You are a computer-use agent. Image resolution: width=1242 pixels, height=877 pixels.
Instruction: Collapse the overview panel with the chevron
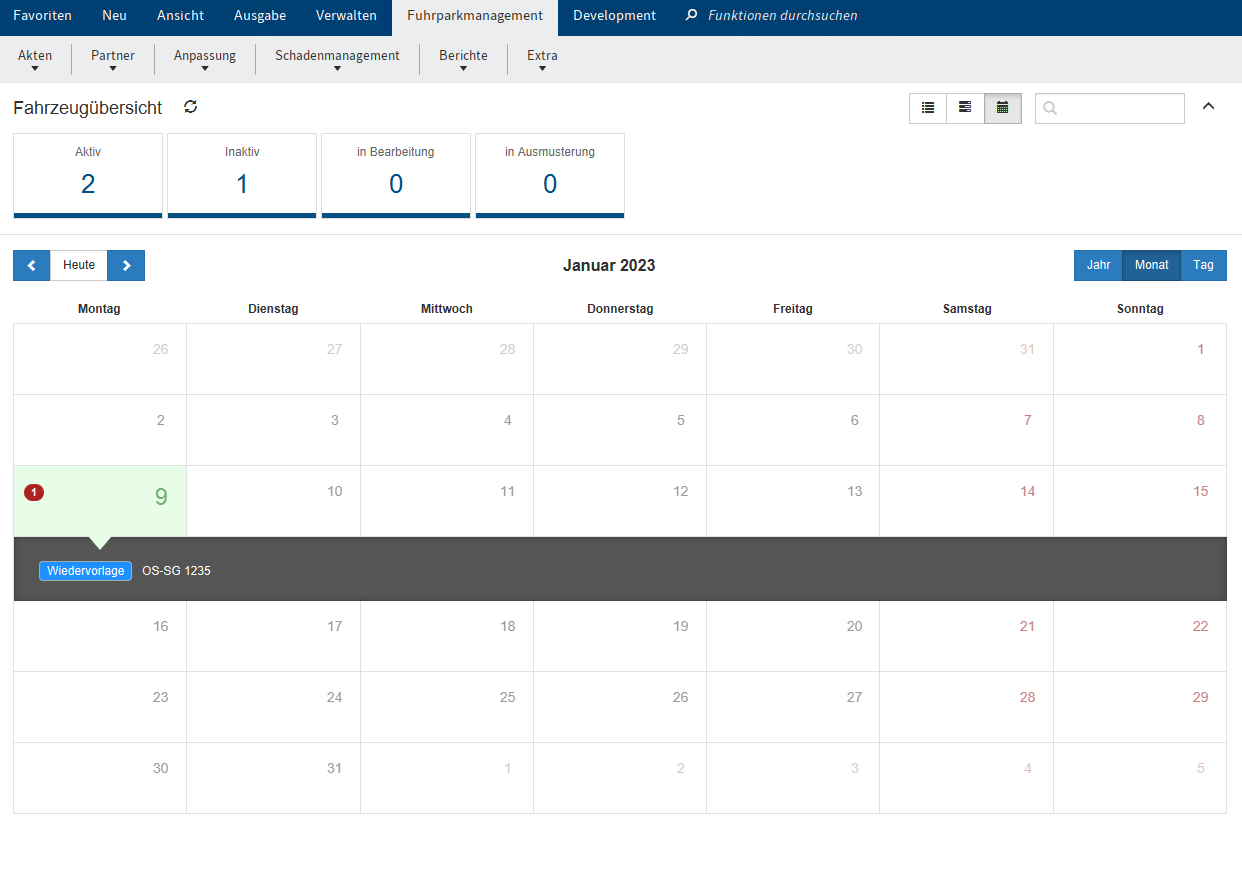pyautogui.click(x=1208, y=107)
